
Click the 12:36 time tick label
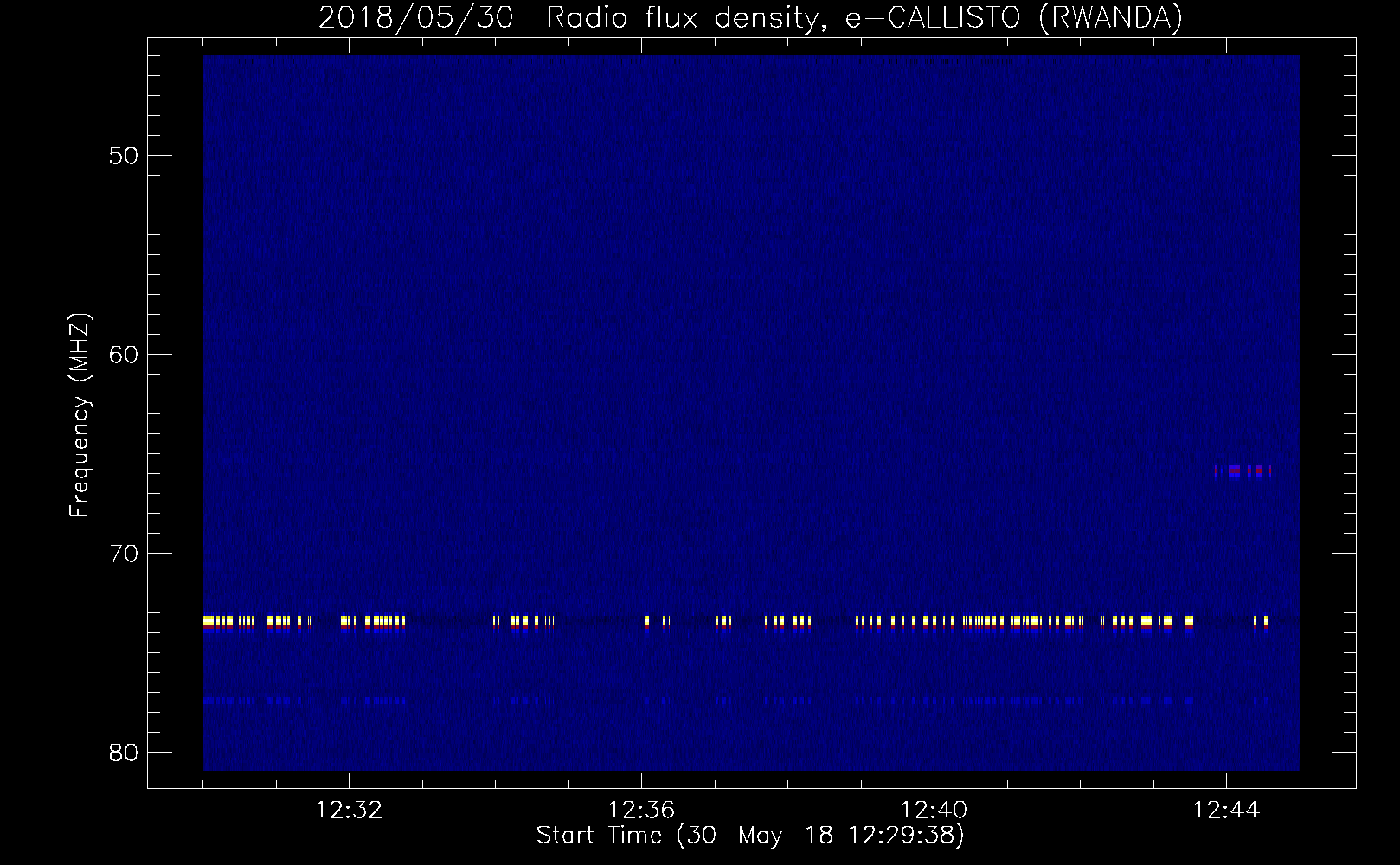click(641, 811)
